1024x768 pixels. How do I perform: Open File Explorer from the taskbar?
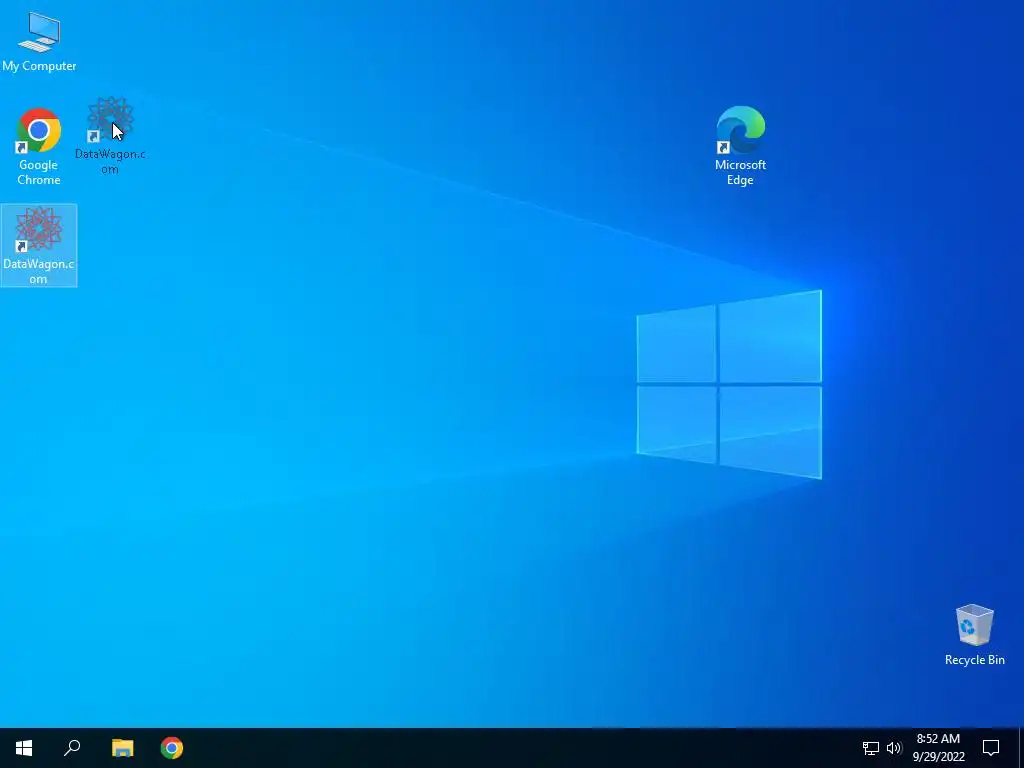122,748
